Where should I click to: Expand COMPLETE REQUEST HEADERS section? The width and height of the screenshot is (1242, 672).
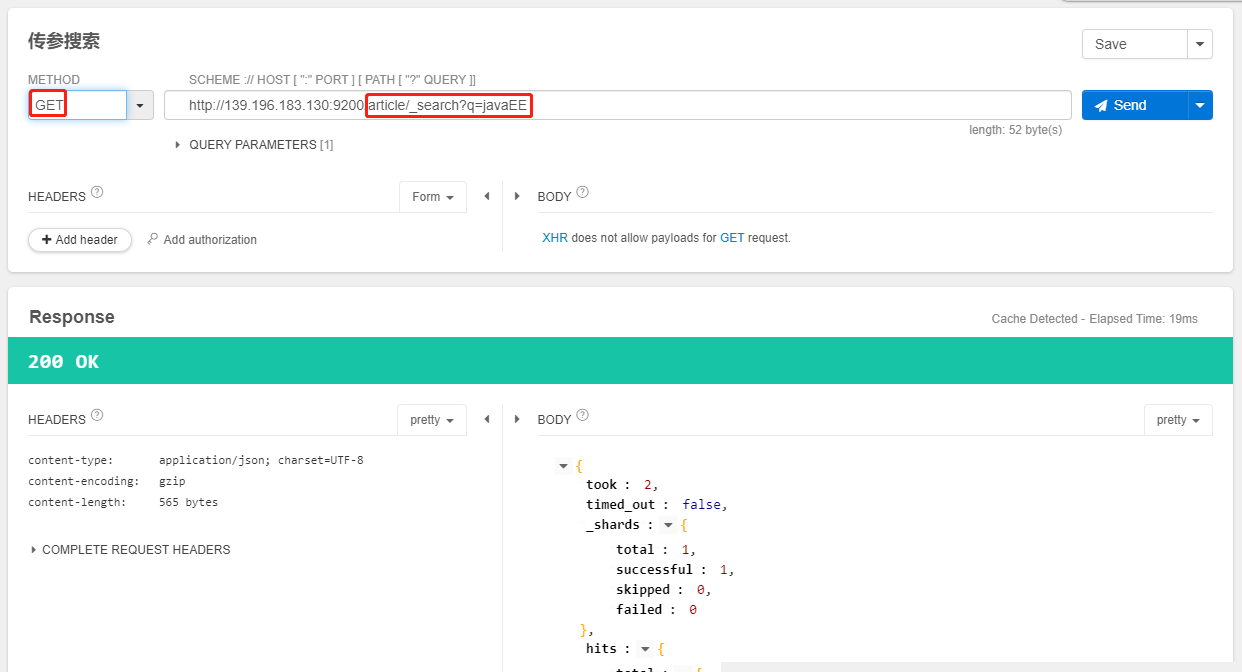[x=130, y=550]
